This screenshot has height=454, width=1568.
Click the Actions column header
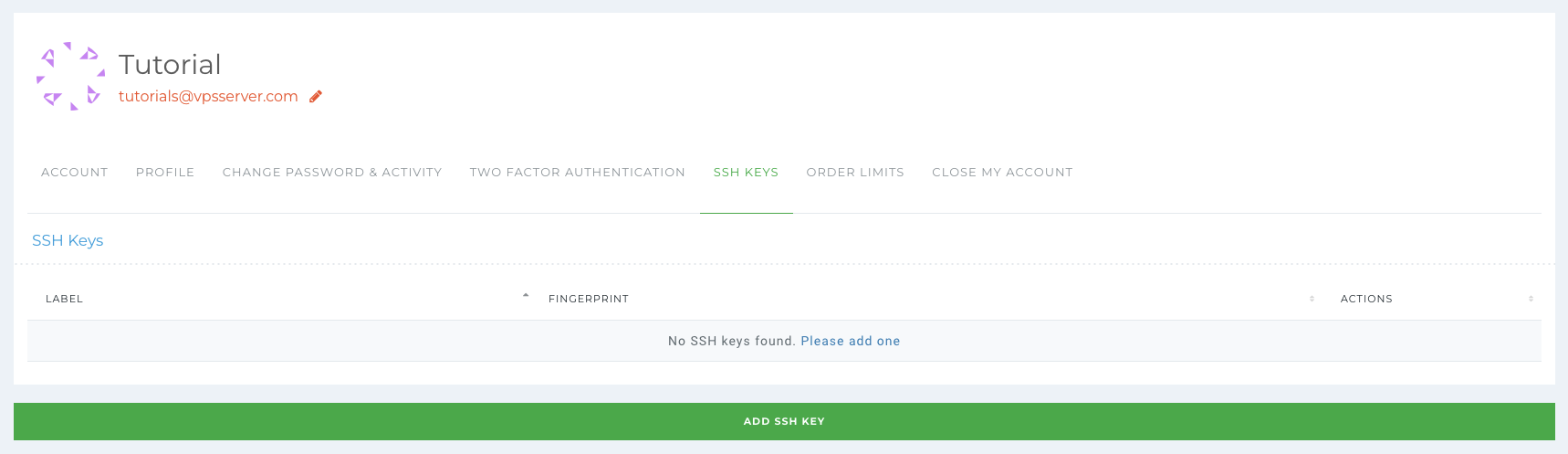pos(1366,299)
